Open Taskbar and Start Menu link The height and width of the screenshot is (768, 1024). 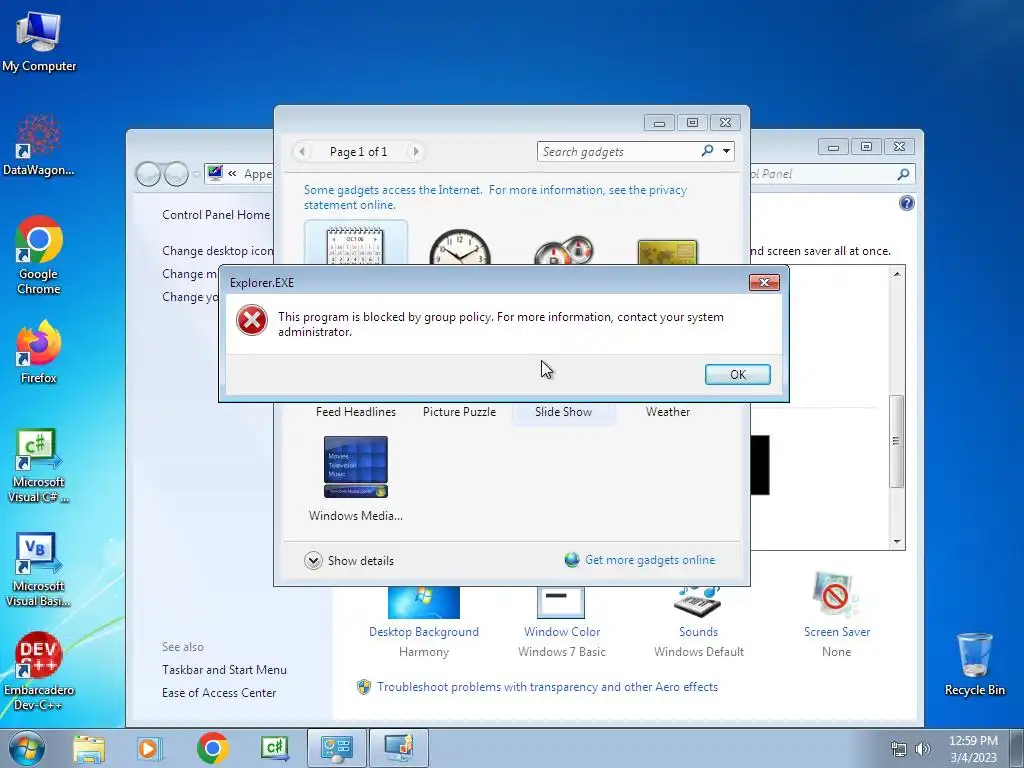[224, 669]
